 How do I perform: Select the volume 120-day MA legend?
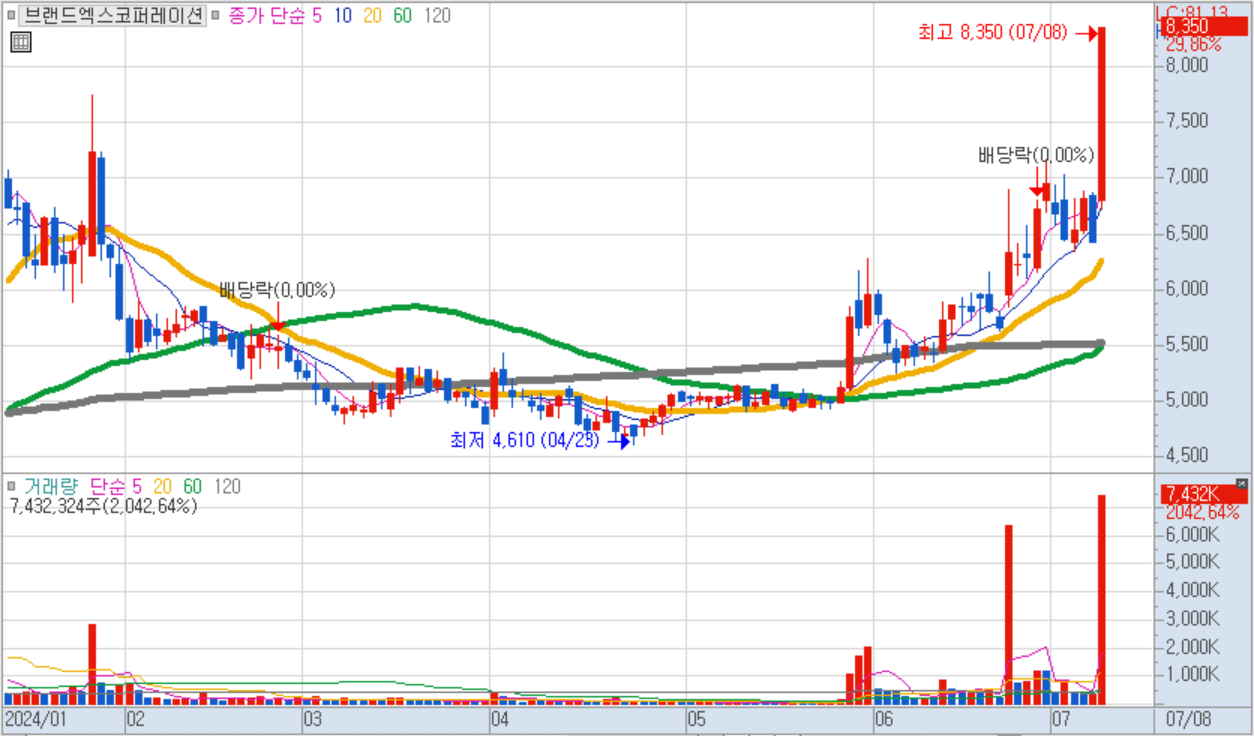(x=227, y=487)
